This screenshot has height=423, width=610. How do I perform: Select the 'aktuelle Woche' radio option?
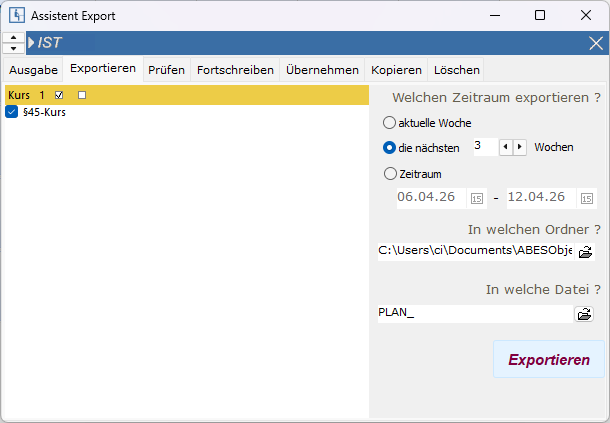[389, 123]
